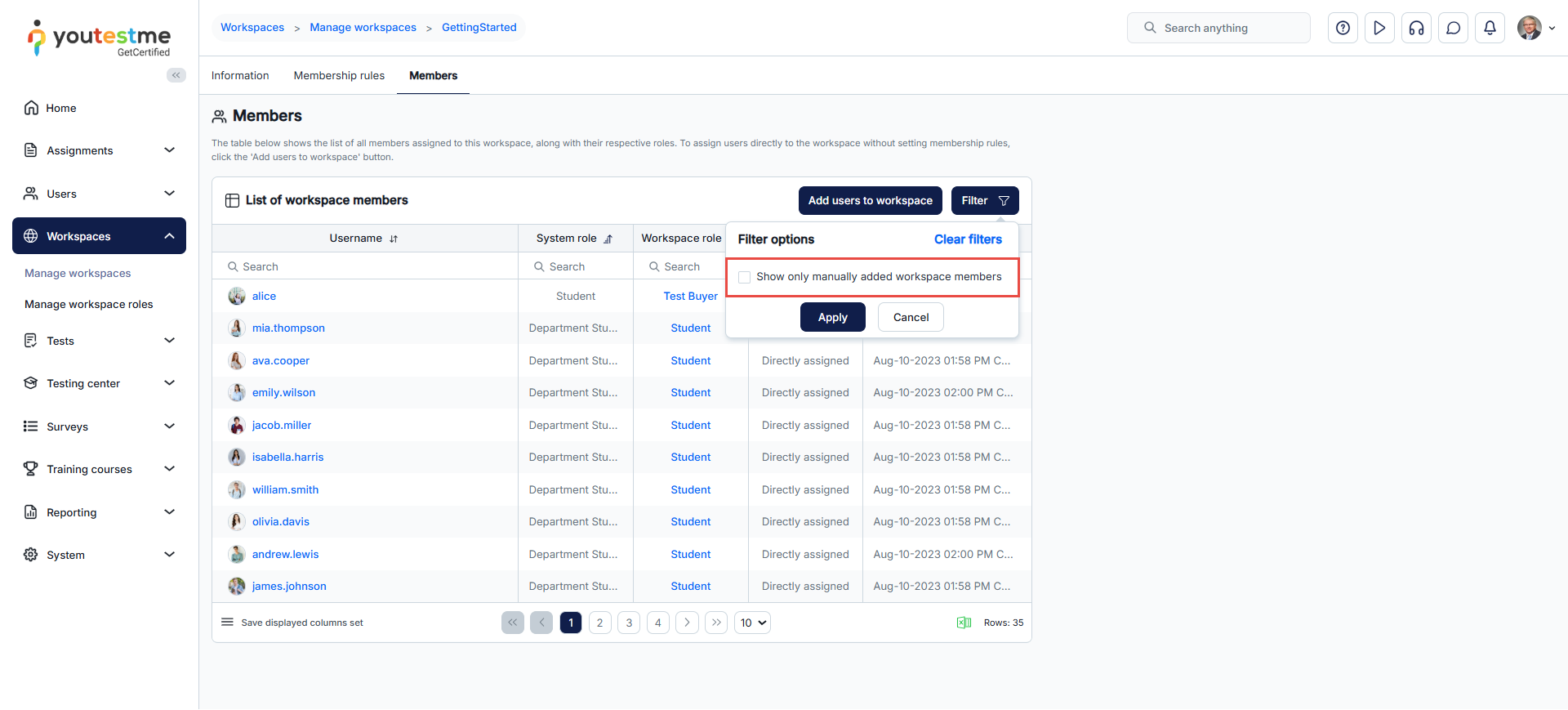Image resolution: width=1568 pixels, height=710 pixels.
Task: Click the Apply filter button
Action: (832, 317)
